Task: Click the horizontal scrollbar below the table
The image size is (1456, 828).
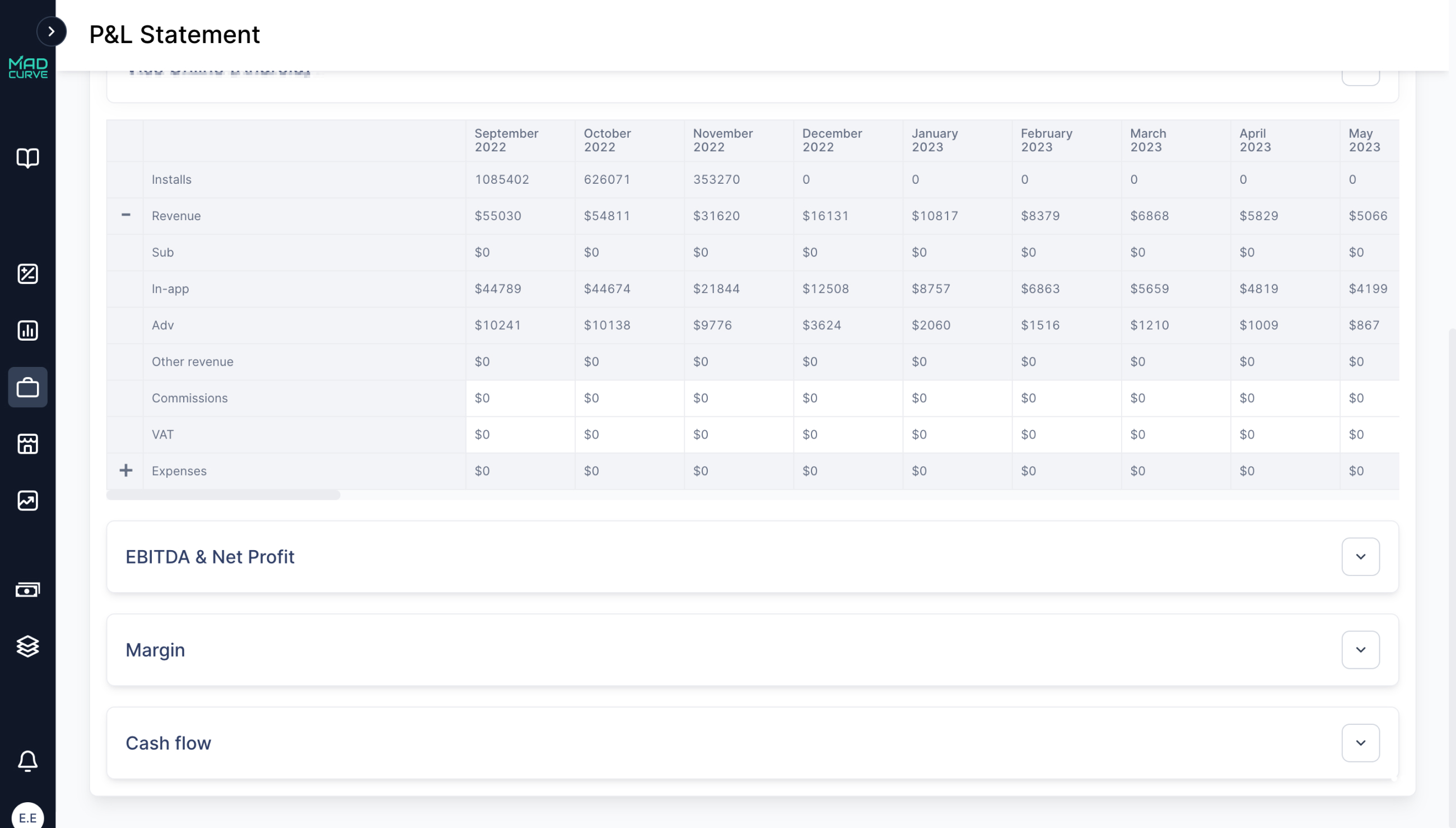Action: pyautogui.click(x=223, y=495)
